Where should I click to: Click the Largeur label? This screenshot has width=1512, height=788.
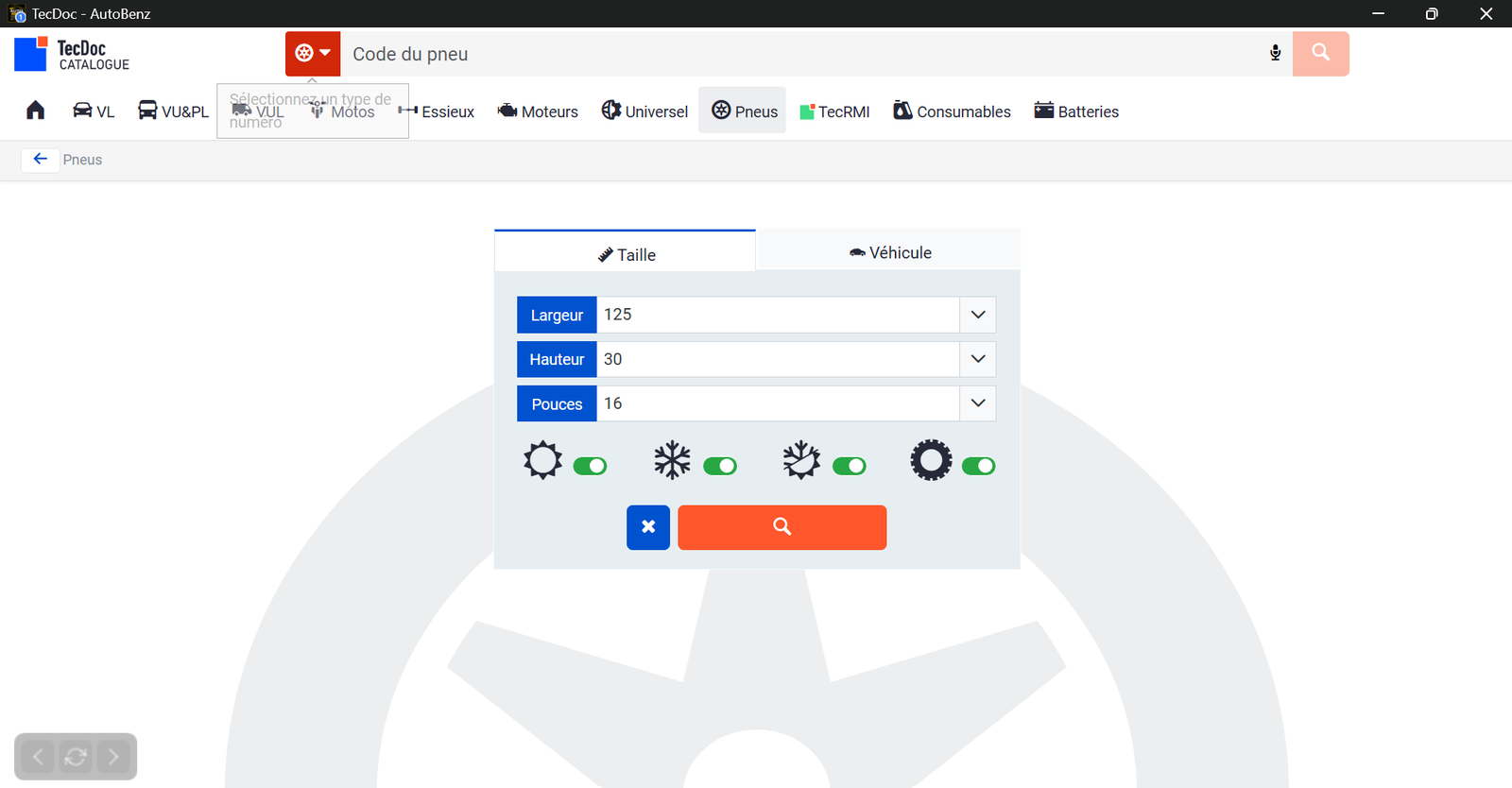point(557,315)
